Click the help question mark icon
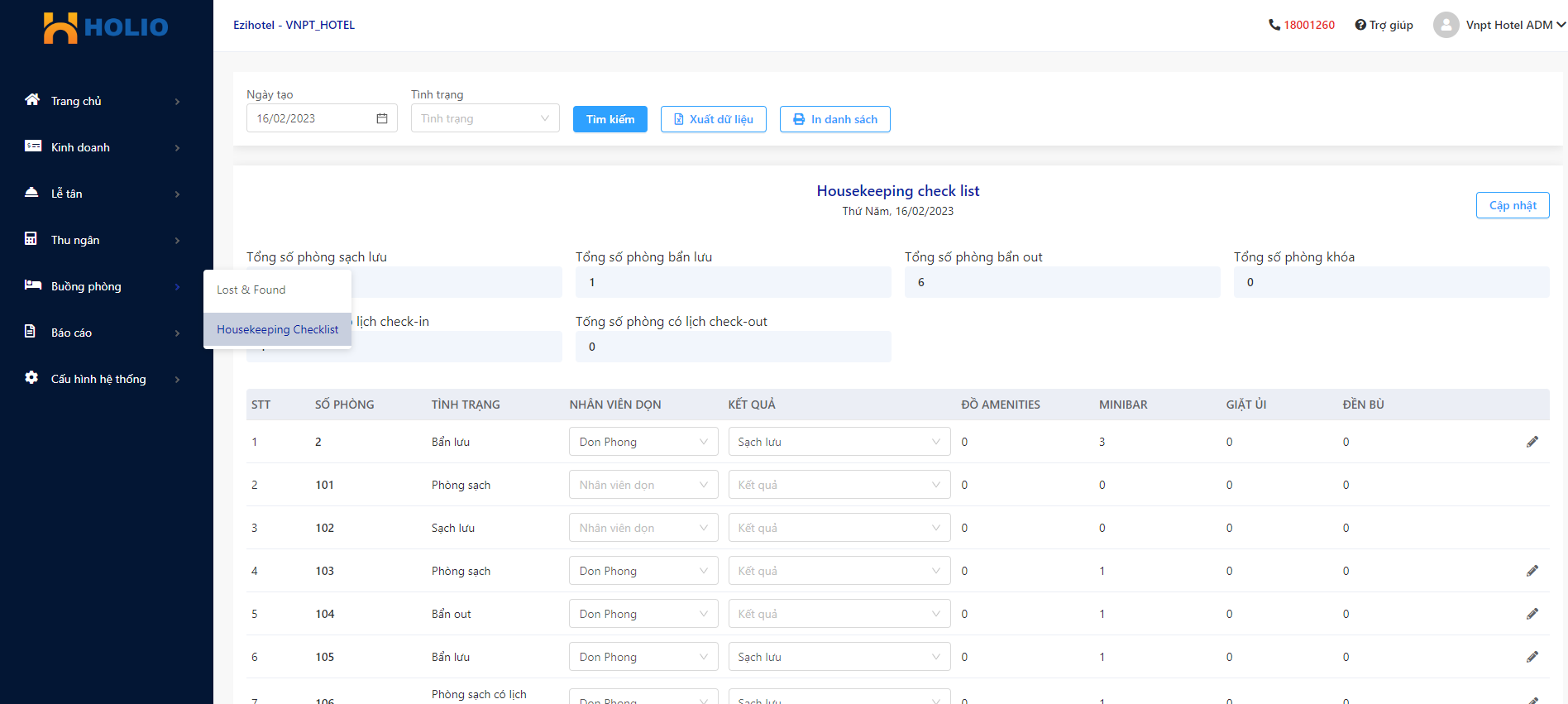 point(1360,25)
